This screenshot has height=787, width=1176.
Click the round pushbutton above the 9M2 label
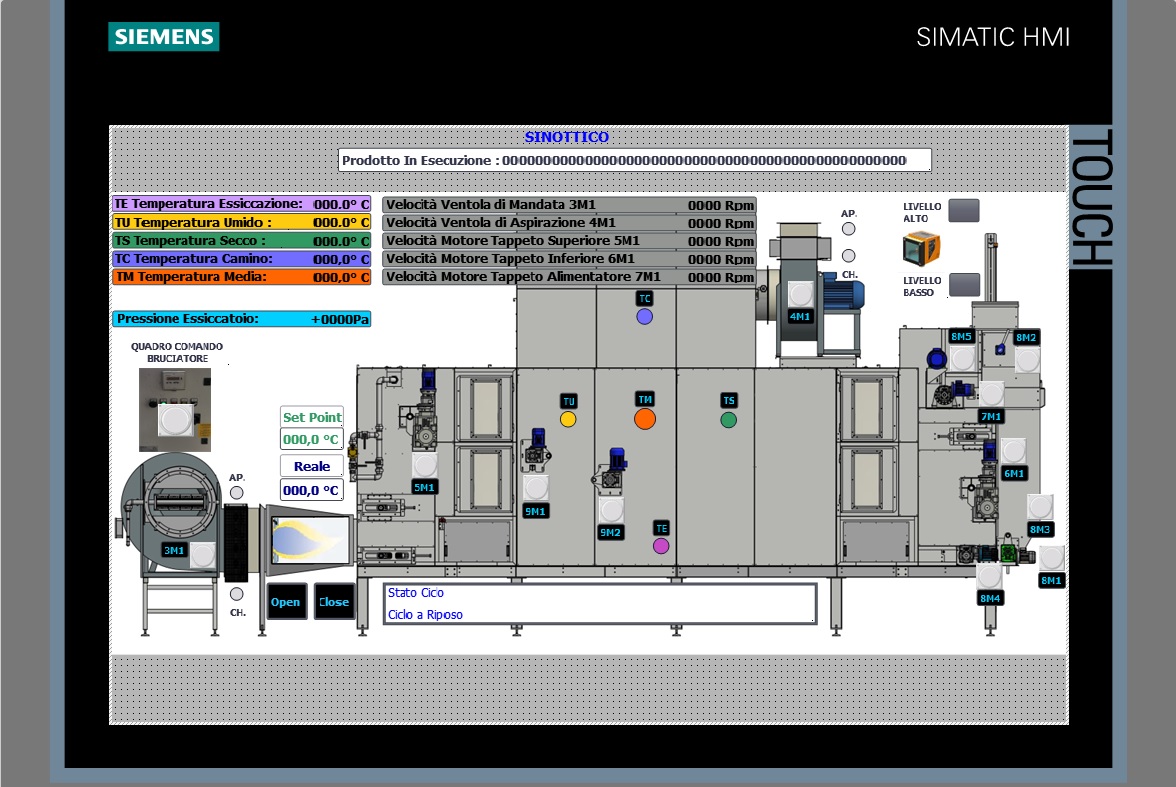[x=611, y=510]
